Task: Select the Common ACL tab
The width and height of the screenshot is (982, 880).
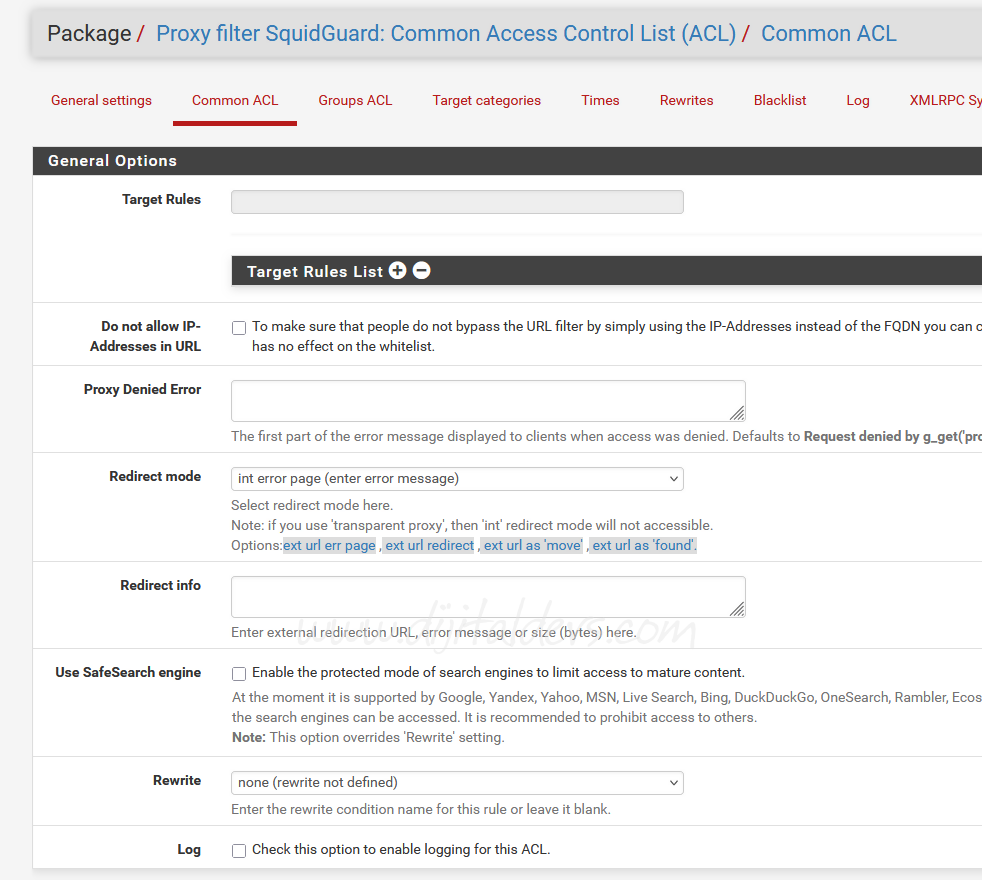Action: tap(235, 101)
